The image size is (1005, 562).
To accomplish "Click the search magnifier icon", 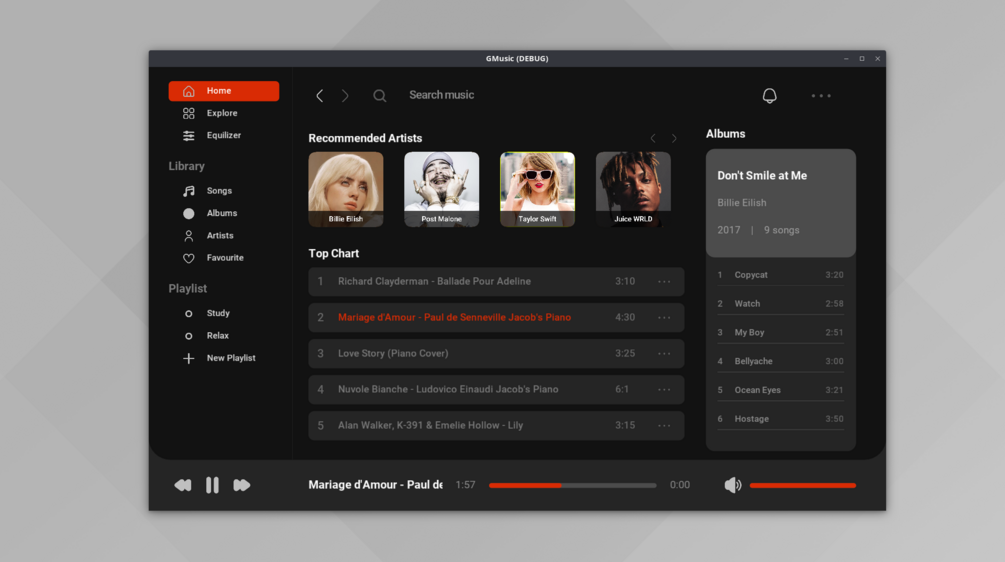I will [x=379, y=95].
